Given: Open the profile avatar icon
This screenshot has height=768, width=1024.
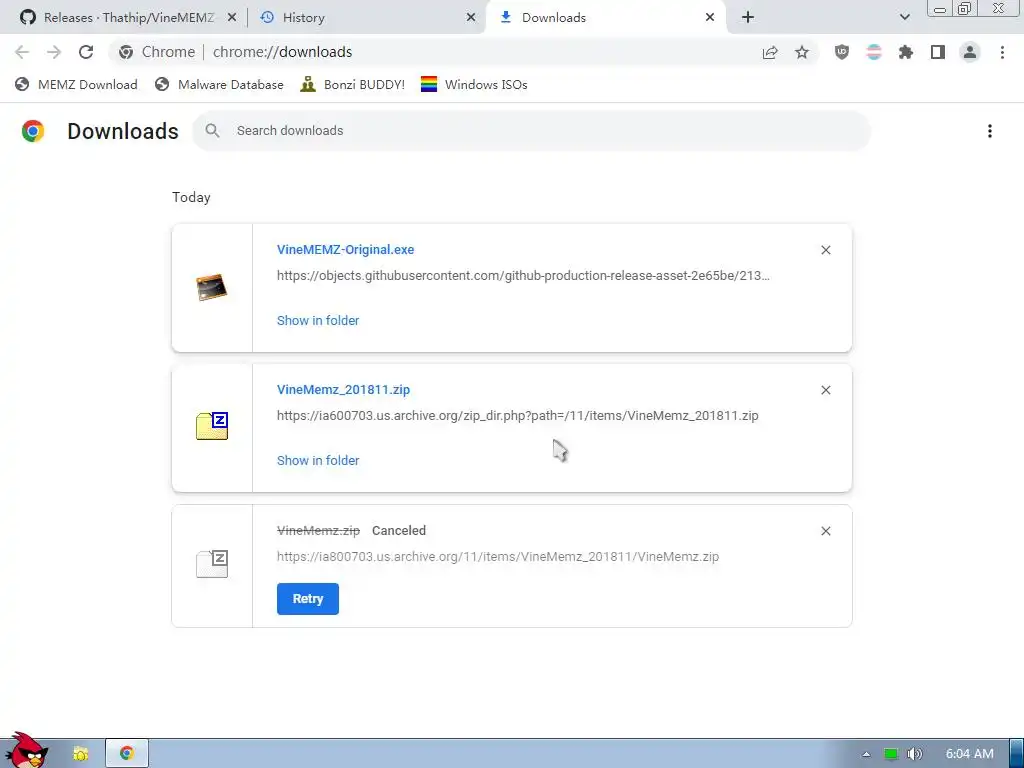Looking at the screenshot, I should 970,52.
